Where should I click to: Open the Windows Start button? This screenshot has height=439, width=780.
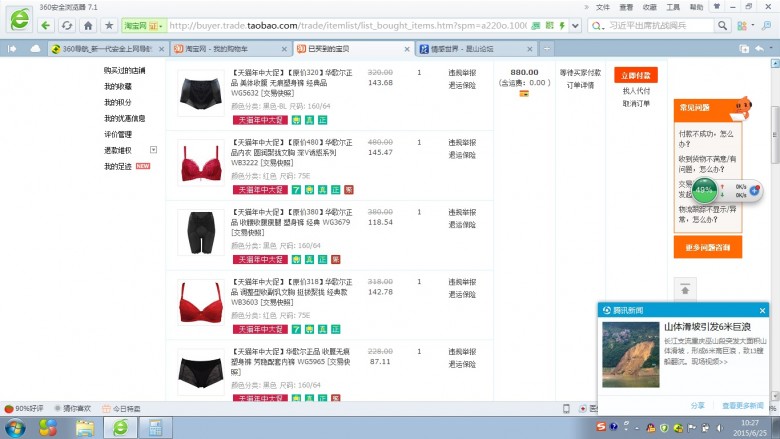15,428
